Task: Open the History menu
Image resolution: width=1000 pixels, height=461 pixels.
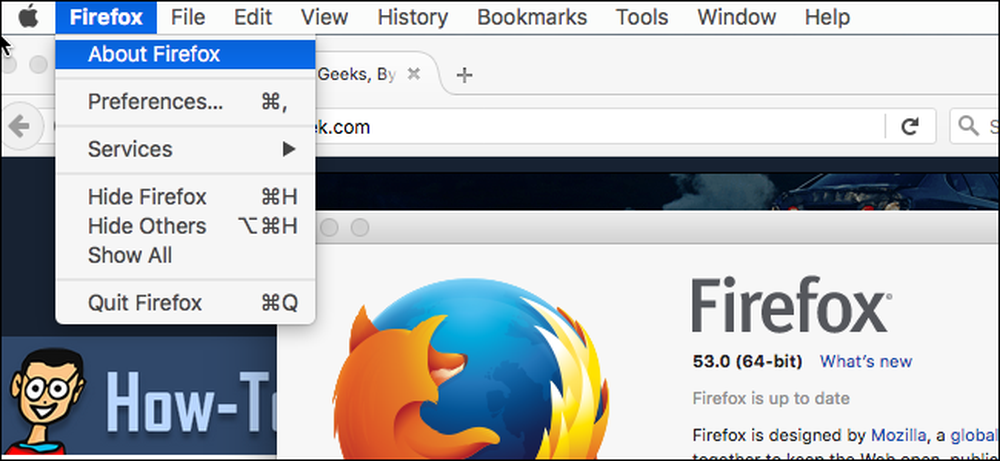Action: [413, 17]
